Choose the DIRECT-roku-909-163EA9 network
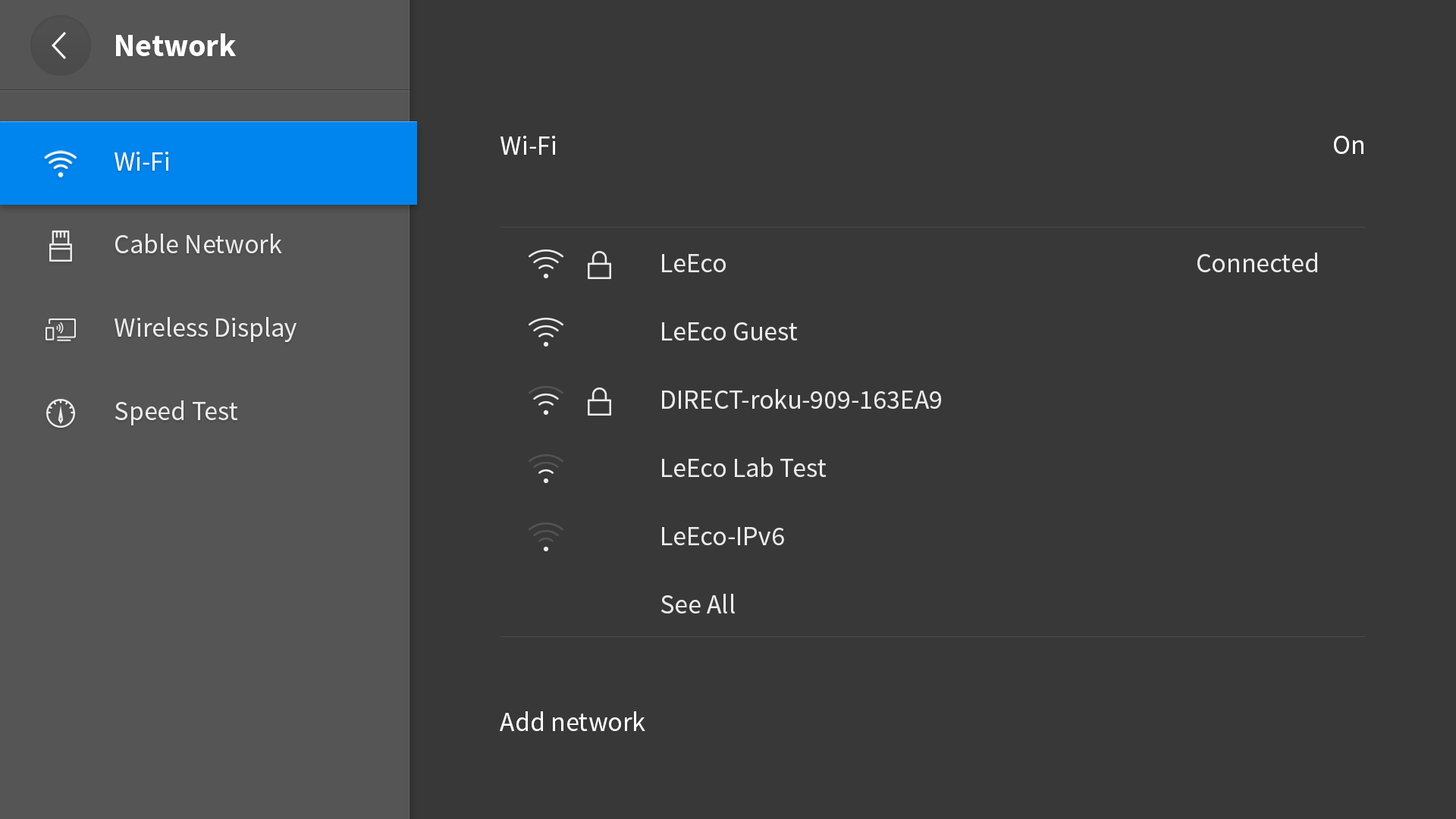1456x819 pixels. pos(933,400)
